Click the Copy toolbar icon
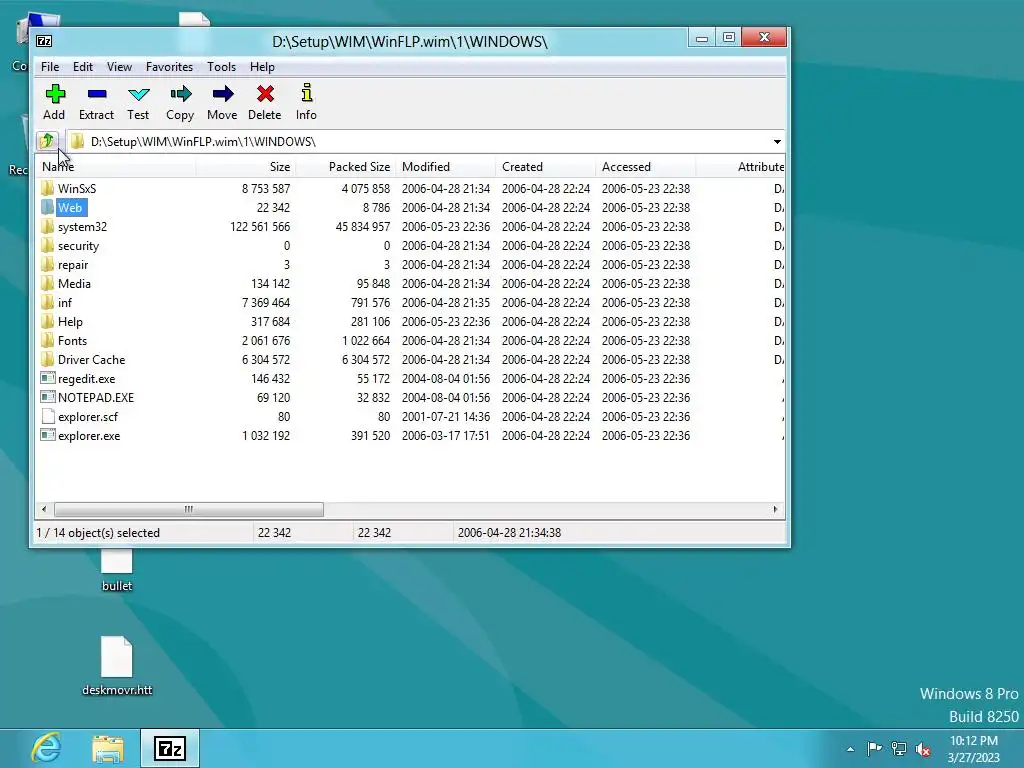Viewport: 1024px width, 768px height. coord(180,94)
